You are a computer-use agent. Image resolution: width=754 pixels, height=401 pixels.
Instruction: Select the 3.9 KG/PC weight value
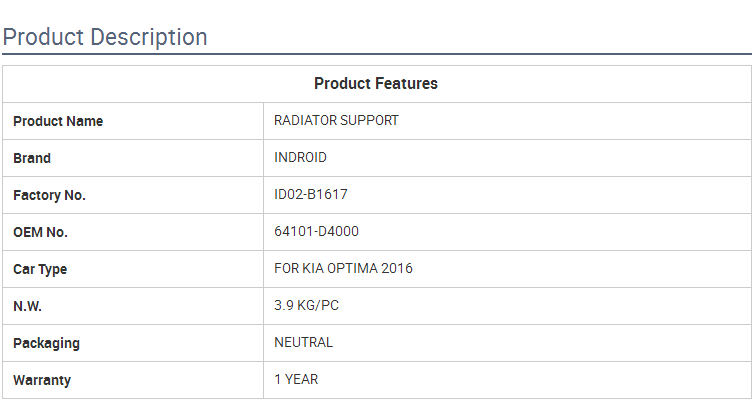click(306, 305)
